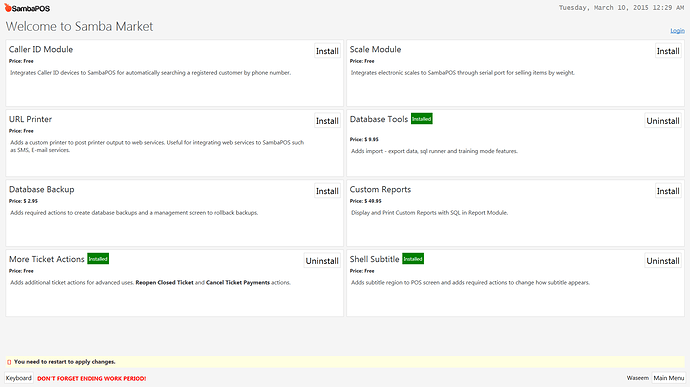The image size is (690, 387).
Task: Click the URL Printer 'Price: Free' label
Action: pos(21,131)
